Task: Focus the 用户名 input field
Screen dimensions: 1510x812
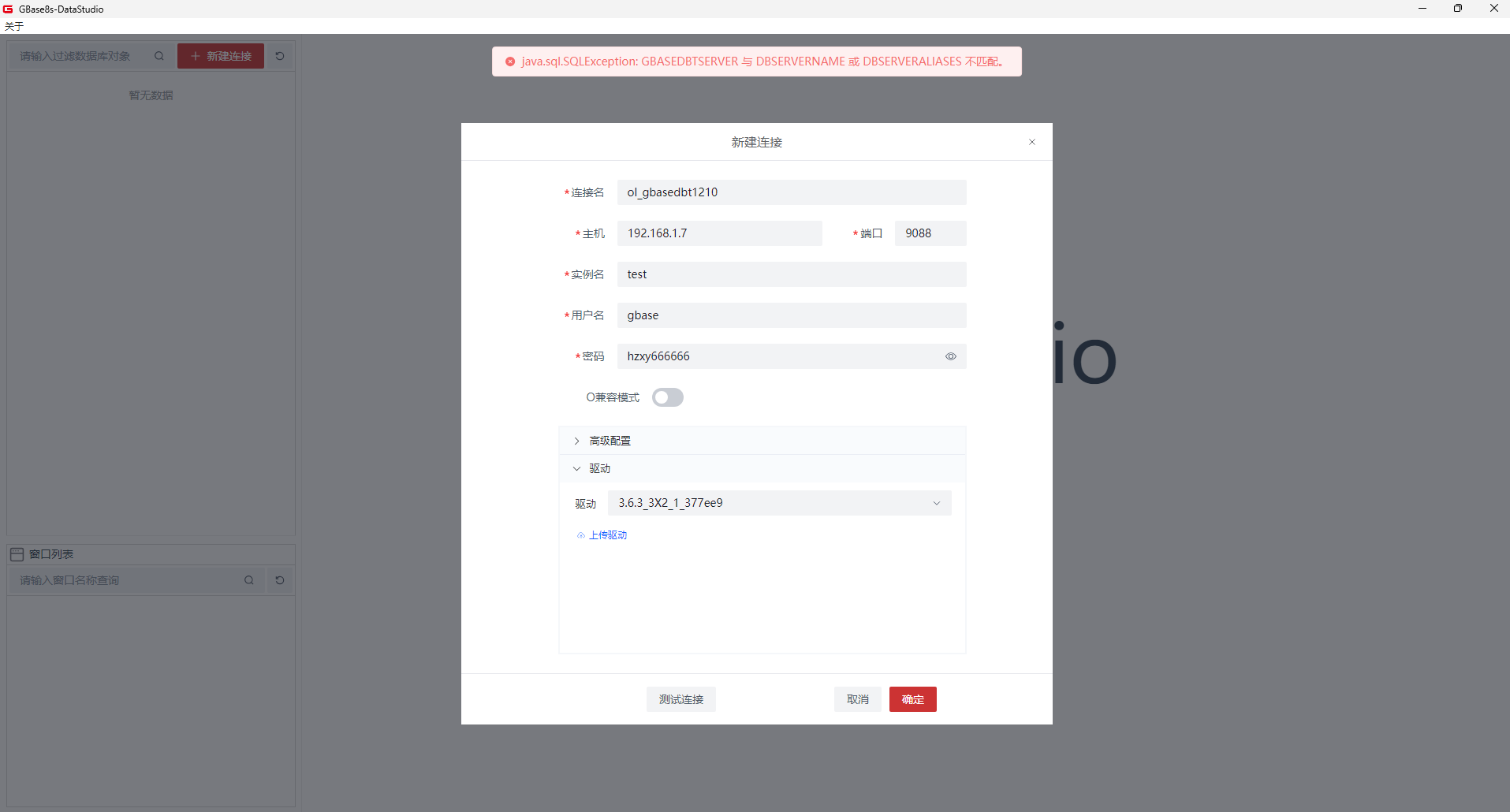Action: click(792, 315)
